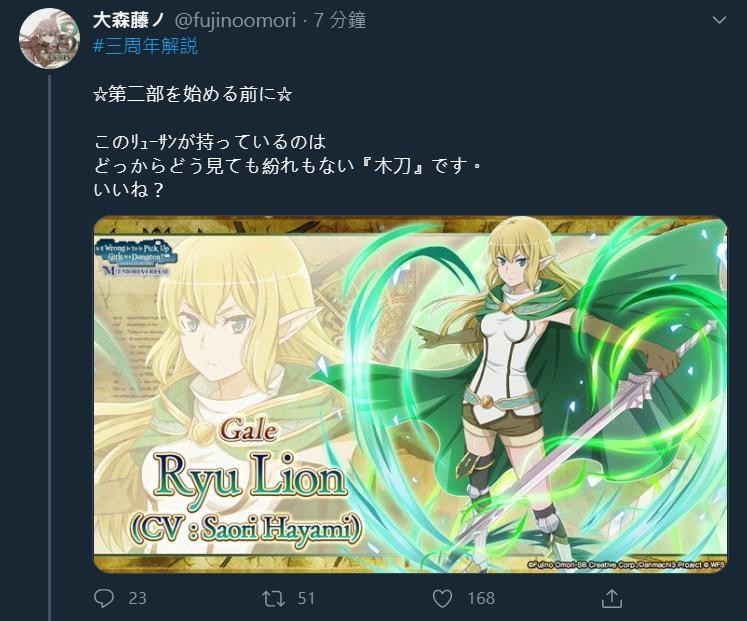Open tweet permalink via 7 分鐘 timestamp

[x=340, y=20]
